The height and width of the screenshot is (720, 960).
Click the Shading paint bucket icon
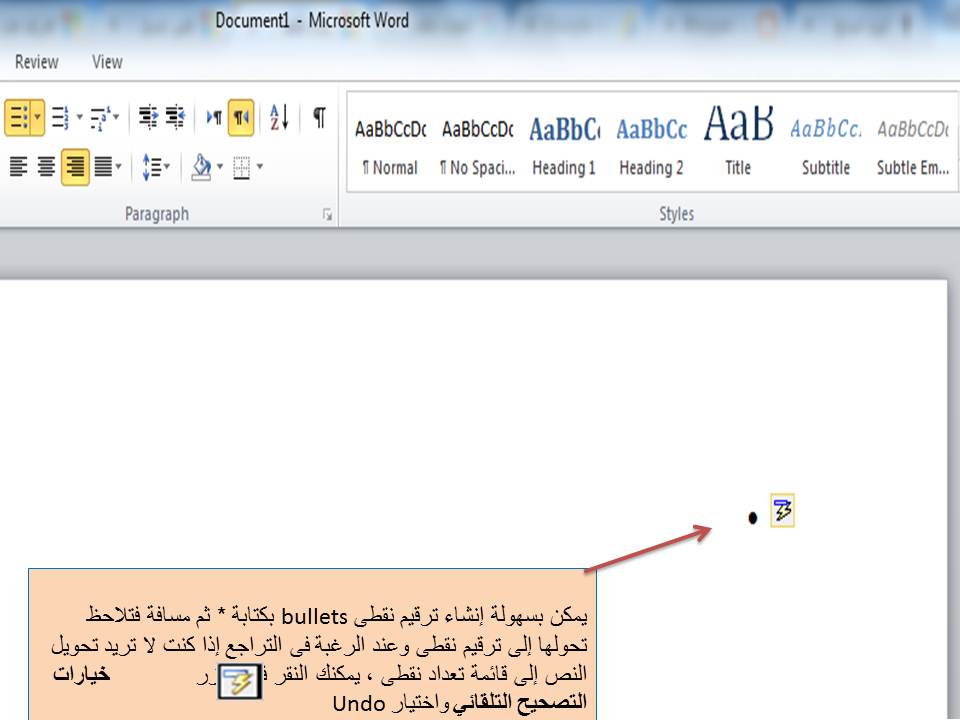click(x=201, y=167)
